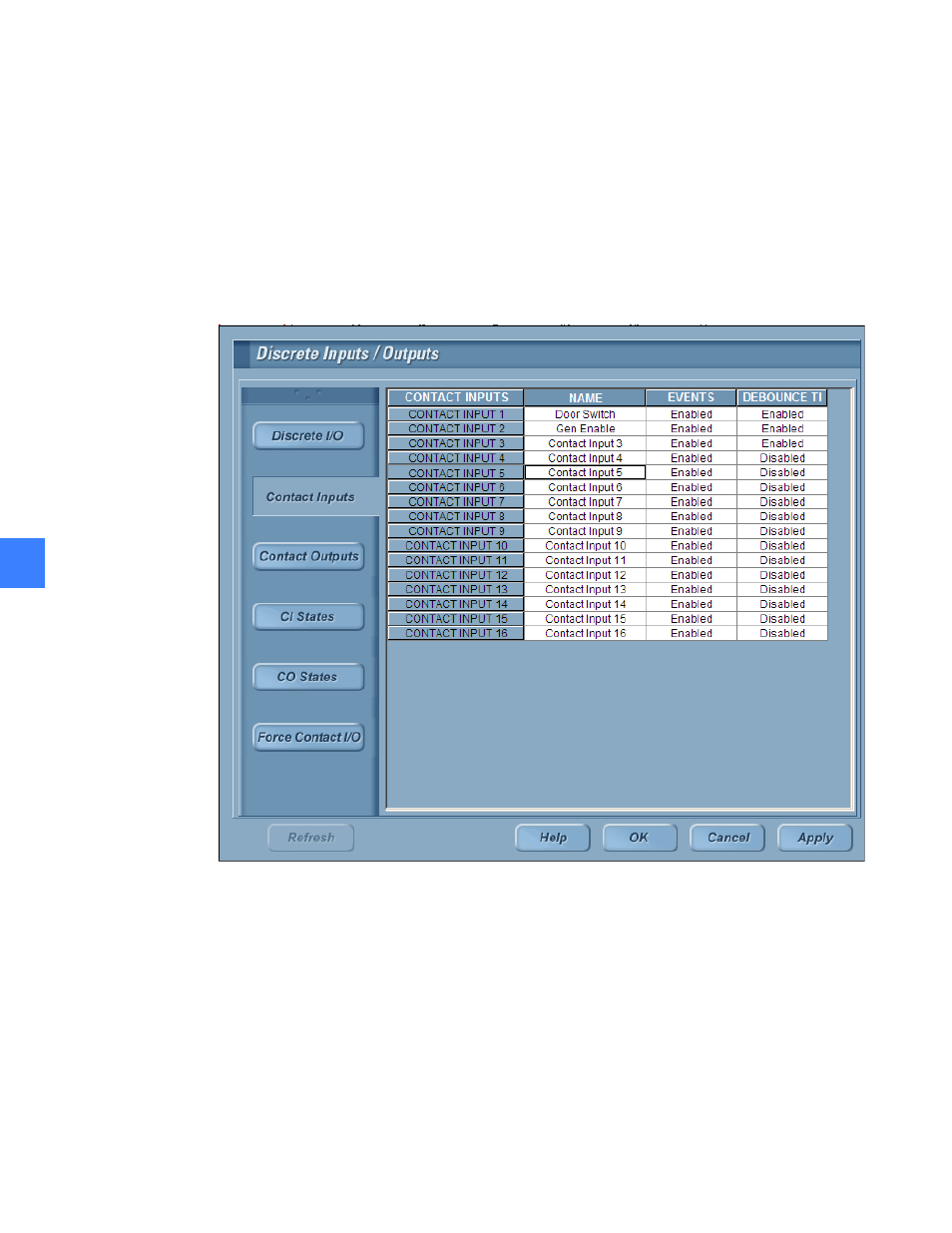
Task: Edit the Contact Input 3 name cell
Action: [586, 443]
